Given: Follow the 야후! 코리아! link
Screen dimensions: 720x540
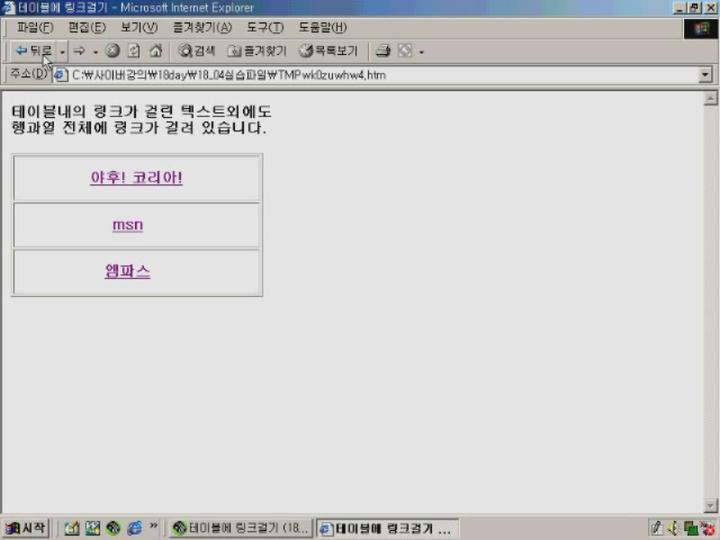Looking at the screenshot, I should tap(136, 177).
